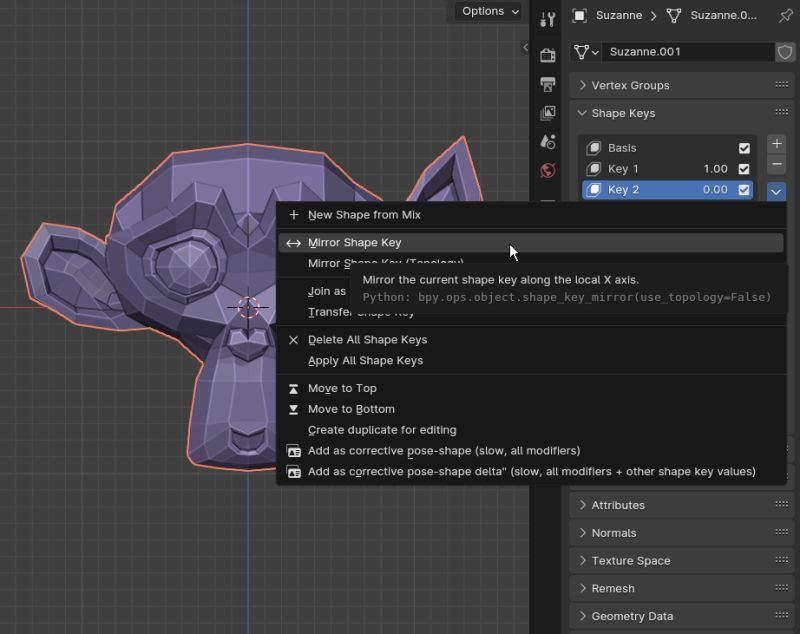Image resolution: width=800 pixels, height=634 pixels.
Task: Add a shape key with the plus button
Action: coord(776,142)
